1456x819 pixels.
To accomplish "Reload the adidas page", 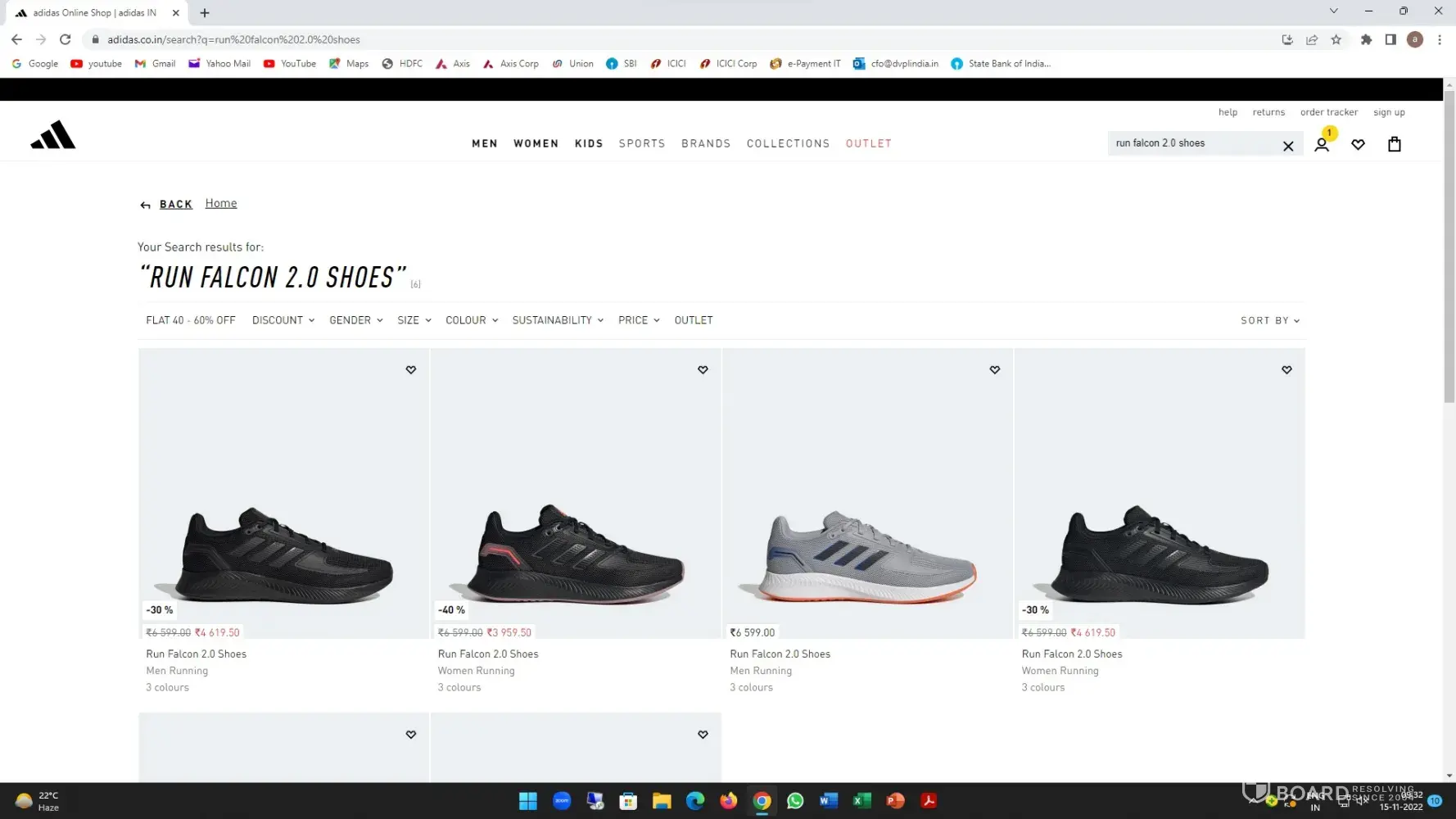I will (x=66, y=39).
